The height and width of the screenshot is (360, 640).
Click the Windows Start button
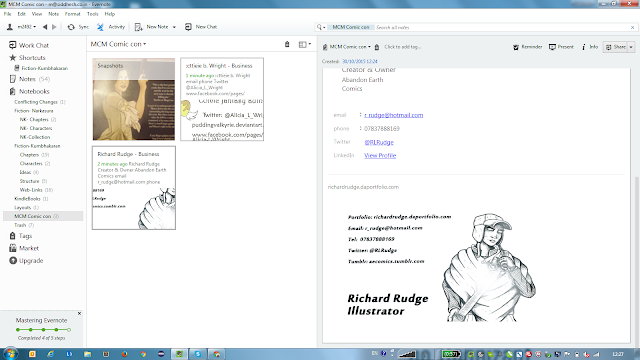11,354
